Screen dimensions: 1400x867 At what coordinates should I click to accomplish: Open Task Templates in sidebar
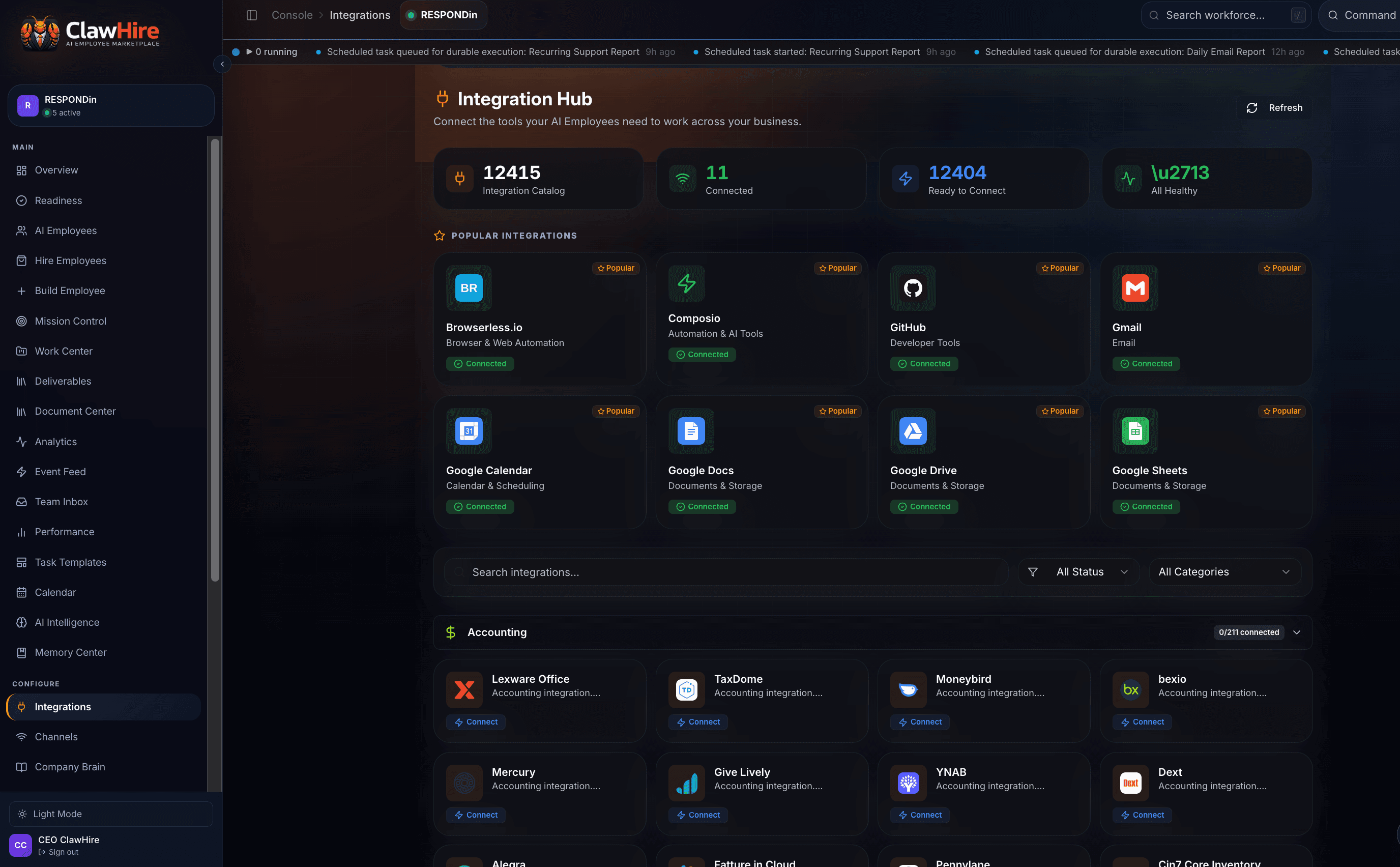(x=103, y=563)
